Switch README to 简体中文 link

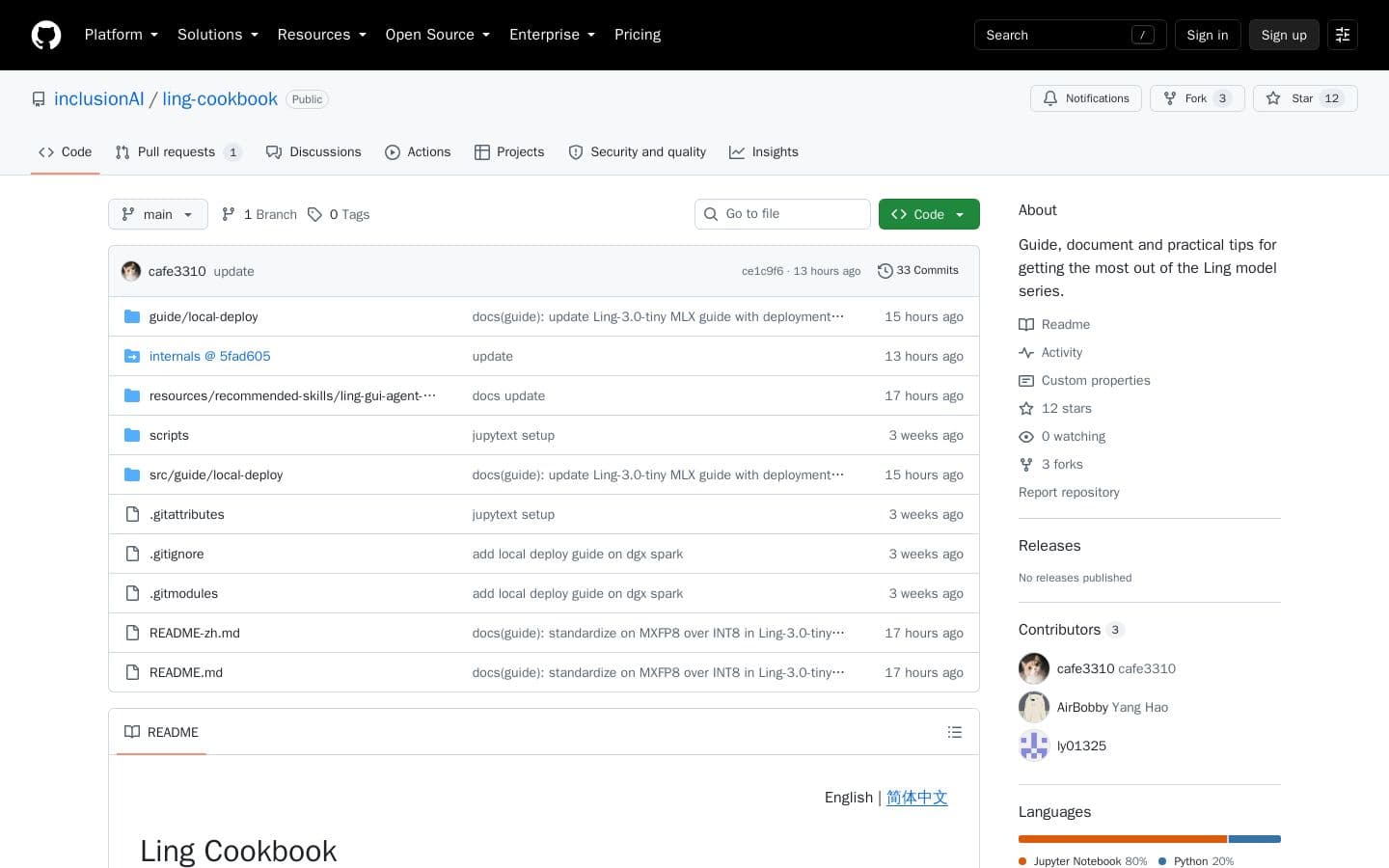point(917,798)
